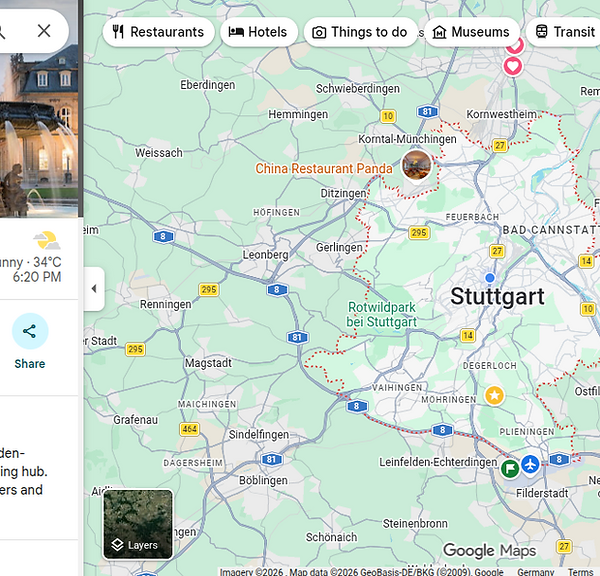Click the Höfingen district label
Screen dimensions: 600x576
point(276,212)
